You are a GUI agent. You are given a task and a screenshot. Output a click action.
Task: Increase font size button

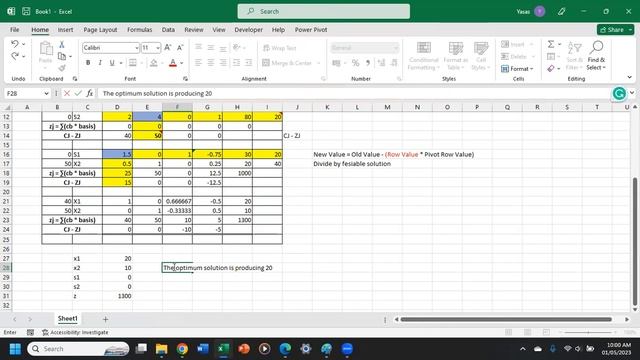click(168, 48)
